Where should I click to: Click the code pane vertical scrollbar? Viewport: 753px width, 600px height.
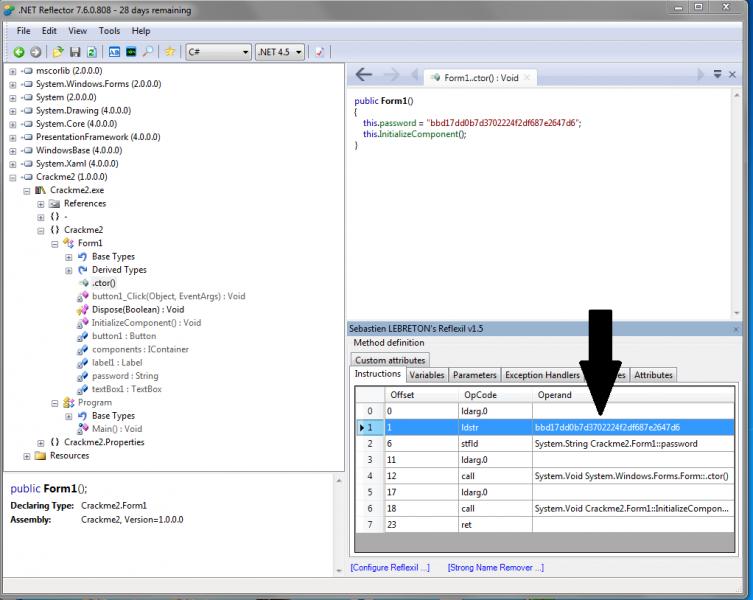[x=737, y=204]
